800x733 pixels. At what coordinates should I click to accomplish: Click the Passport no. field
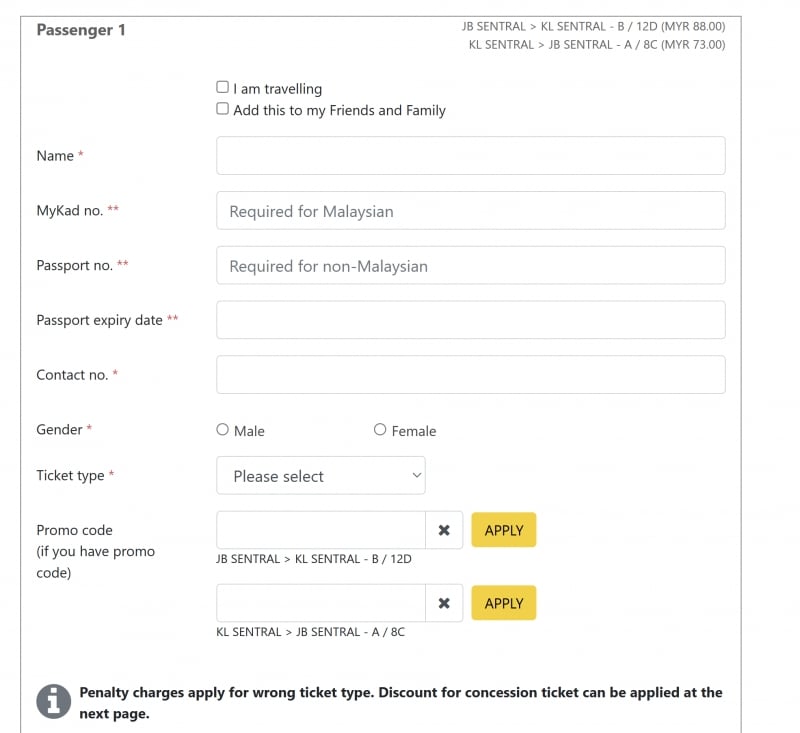click(470, 266)
